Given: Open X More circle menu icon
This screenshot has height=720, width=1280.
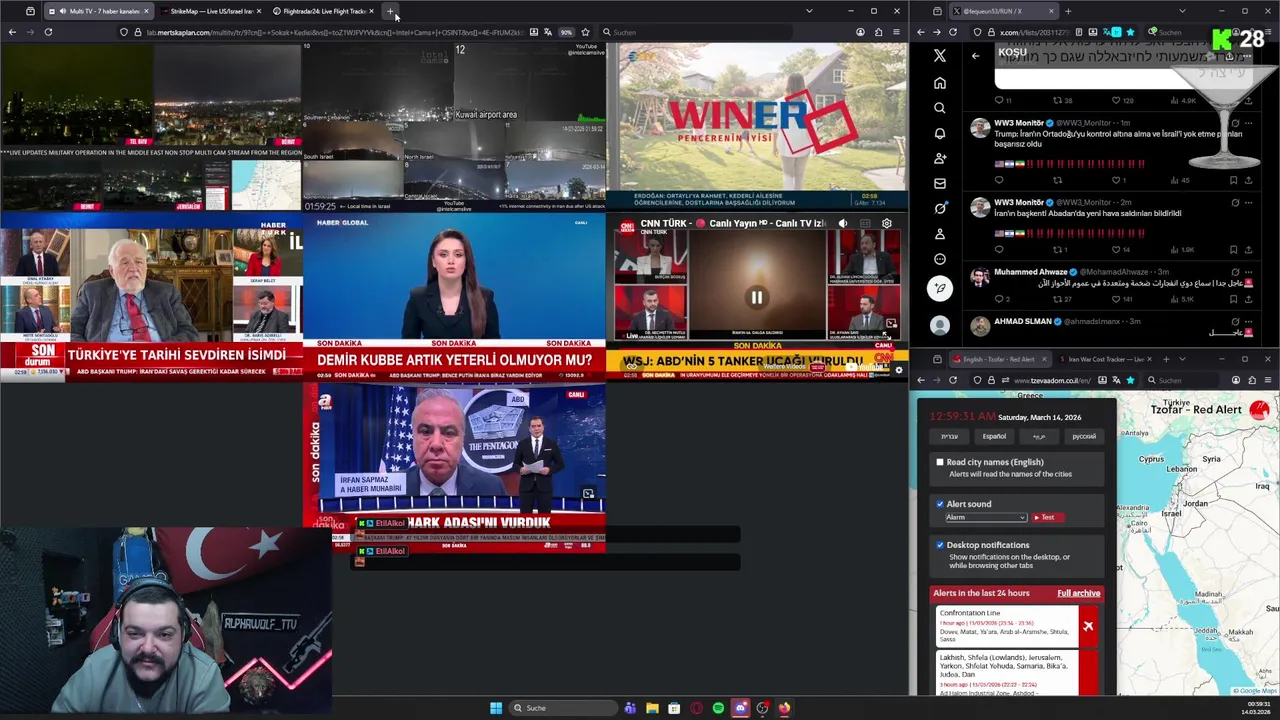Looking at the screenshot, I should [939, 259].
